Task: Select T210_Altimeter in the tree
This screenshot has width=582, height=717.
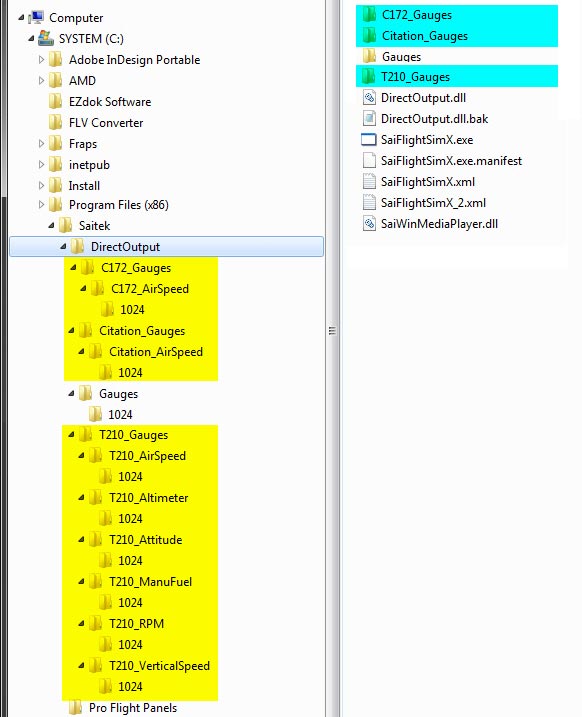Action: [x=149, y=498]
